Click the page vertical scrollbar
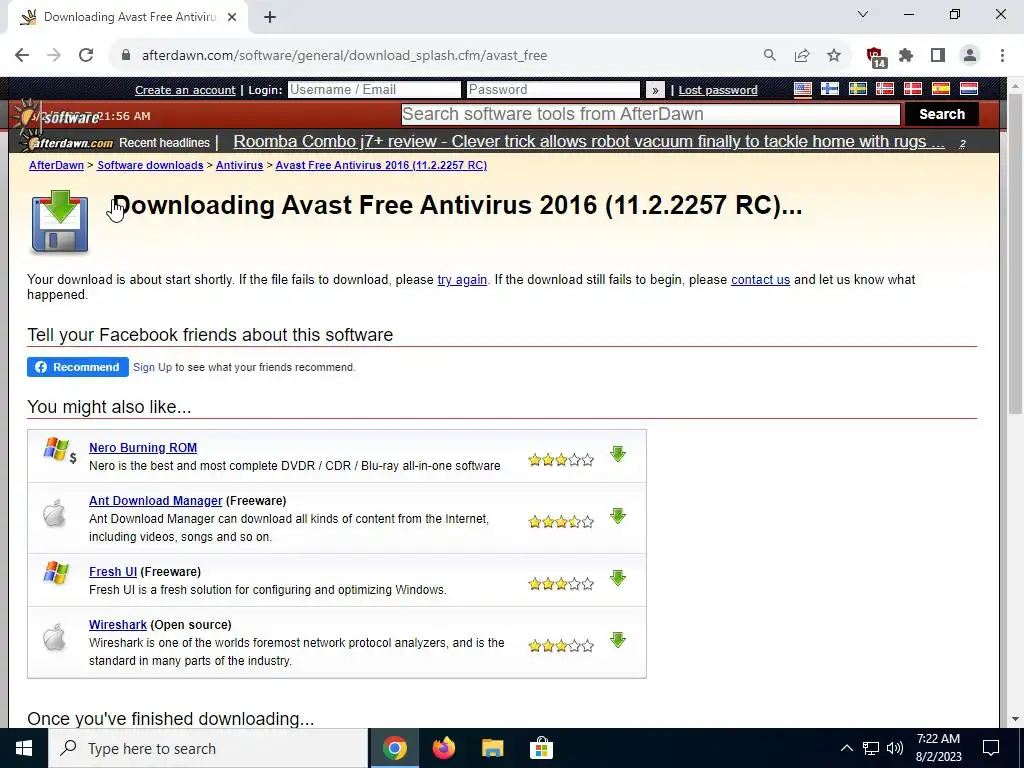This screenshot has height=768, width=1024. click(x=1015, y=253)
